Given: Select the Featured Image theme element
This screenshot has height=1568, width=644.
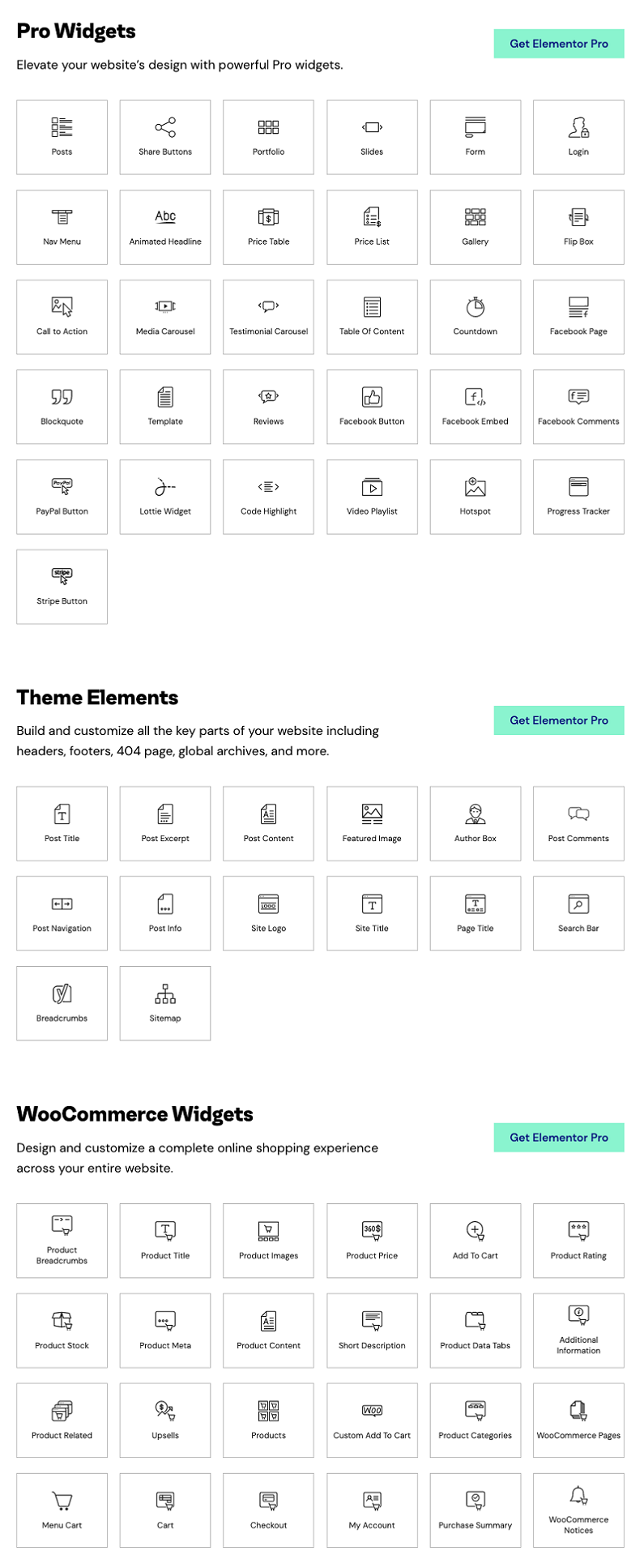Looking at the screenshot, I should point(371,823).
